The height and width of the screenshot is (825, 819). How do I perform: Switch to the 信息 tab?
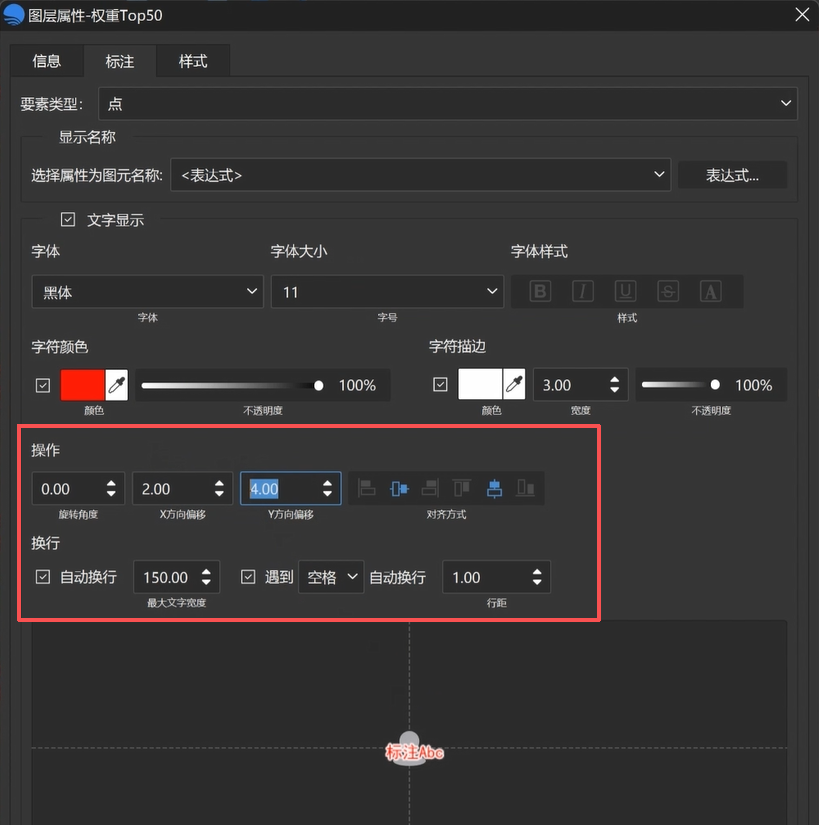click(47, 61)
